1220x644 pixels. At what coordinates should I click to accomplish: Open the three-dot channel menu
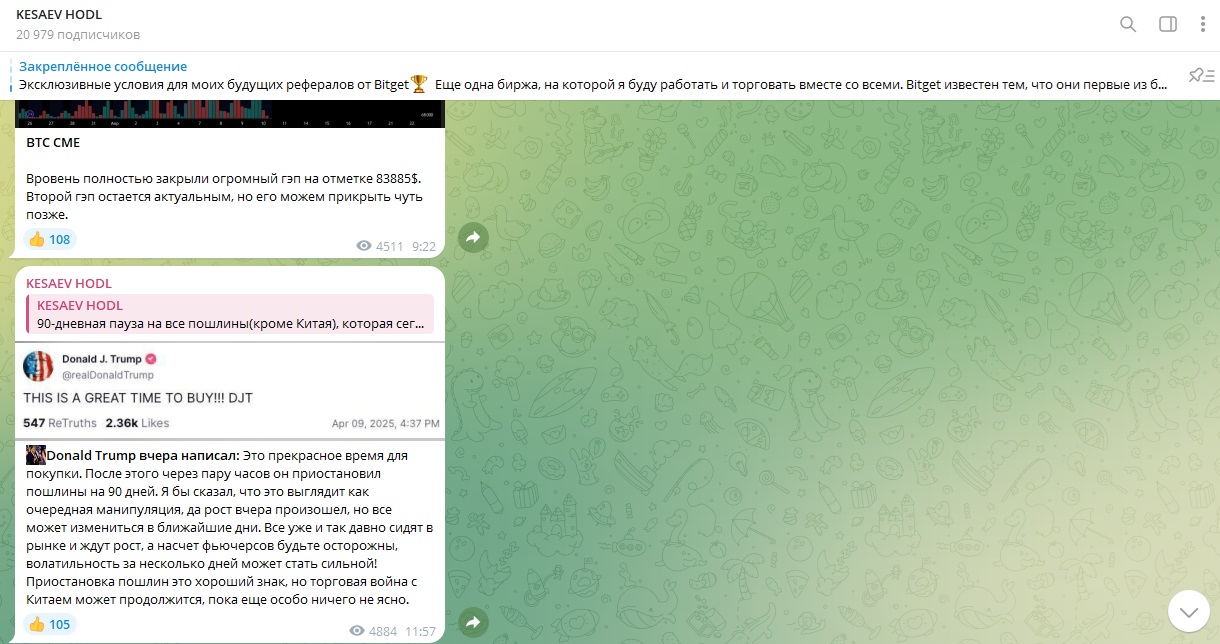coord(1203,24)
